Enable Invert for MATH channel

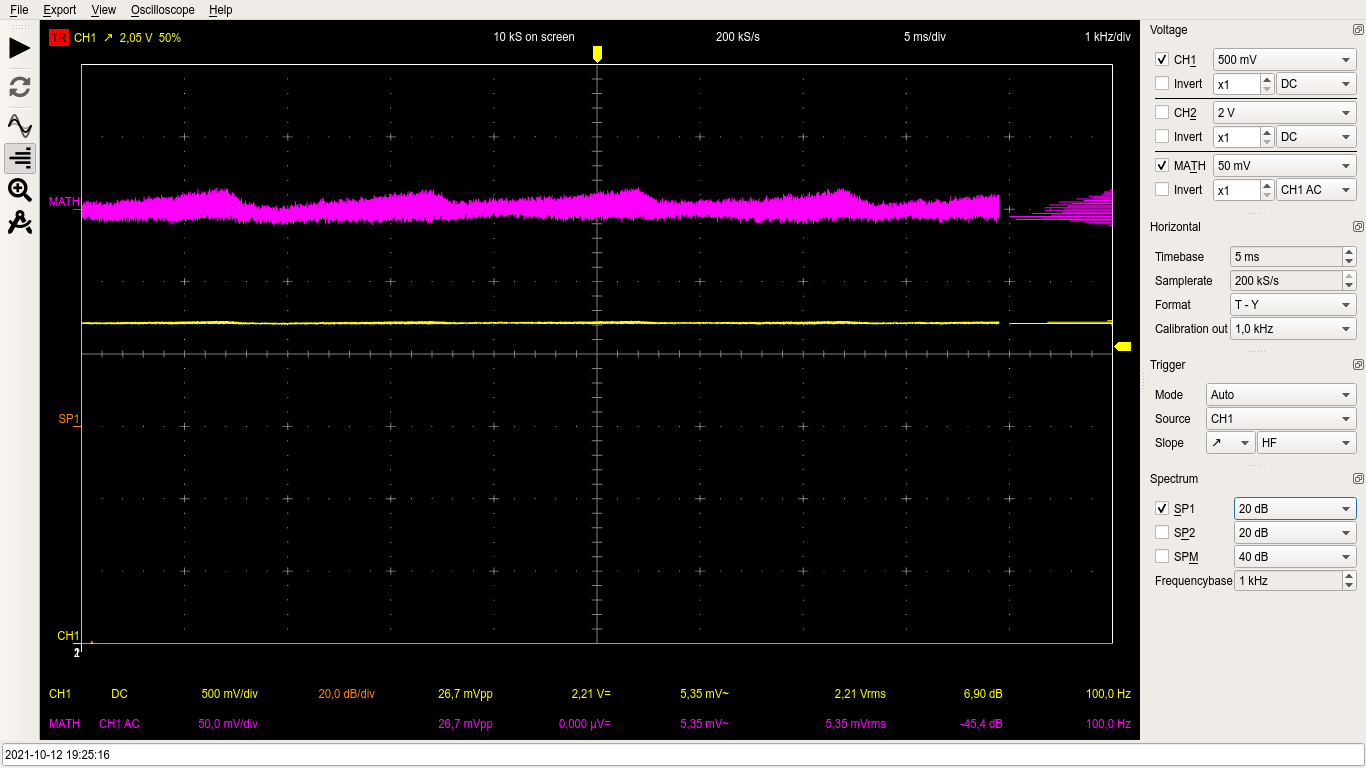(x=1161, y=190)
